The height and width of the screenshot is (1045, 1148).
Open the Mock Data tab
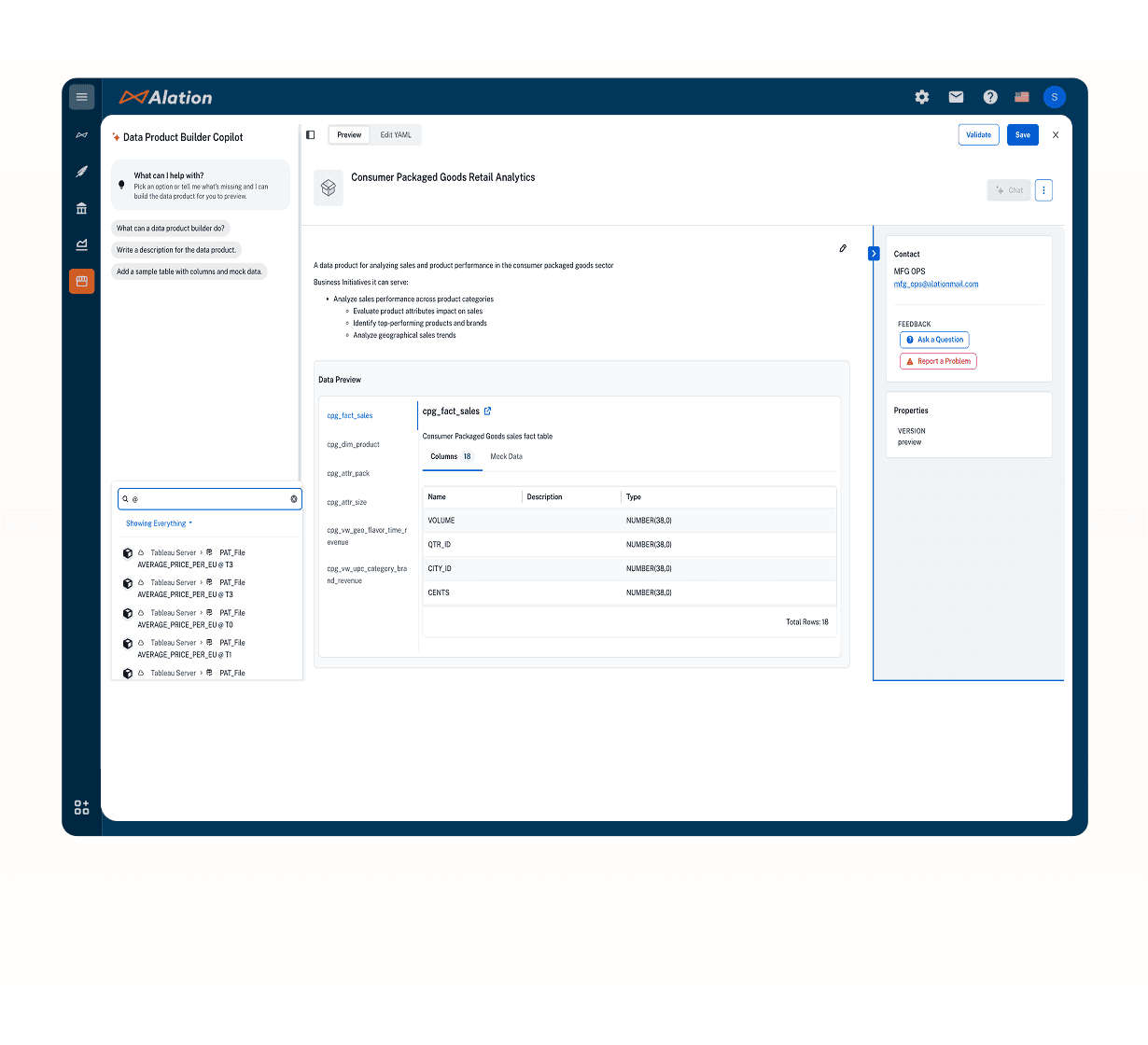[x=506, y=456]
